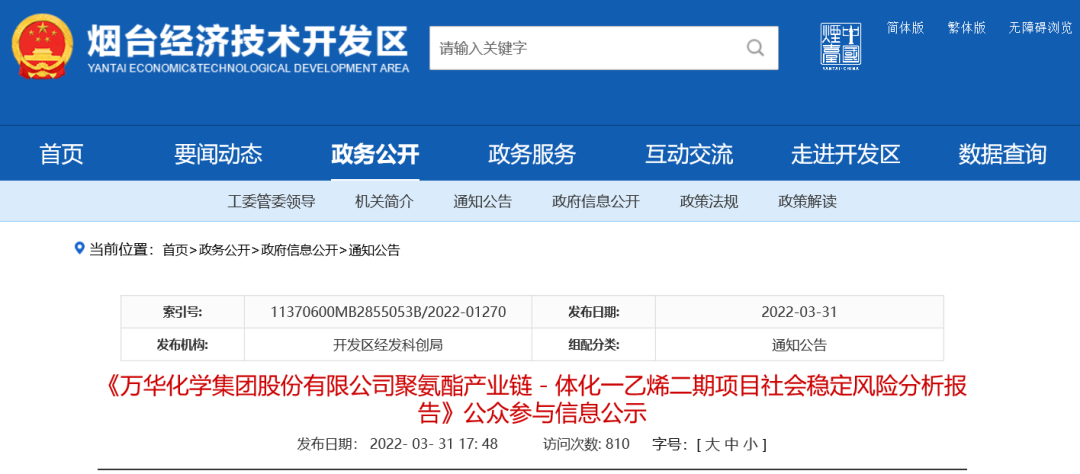Viewport: 1080px width, 474px height.
Task: Click the search magnifier icon
Action: point(756,48)
